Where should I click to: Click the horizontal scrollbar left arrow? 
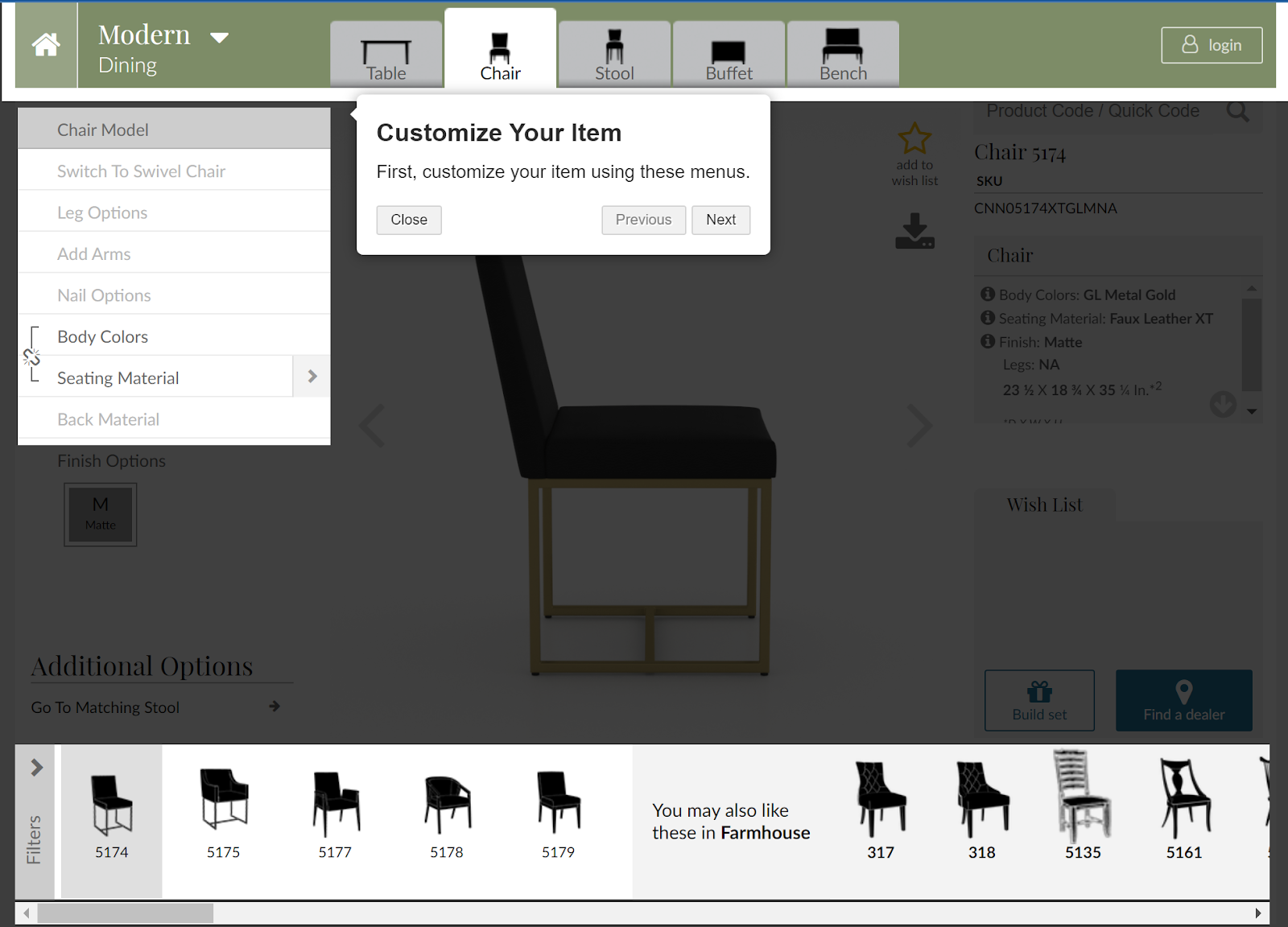pos(27,913)
